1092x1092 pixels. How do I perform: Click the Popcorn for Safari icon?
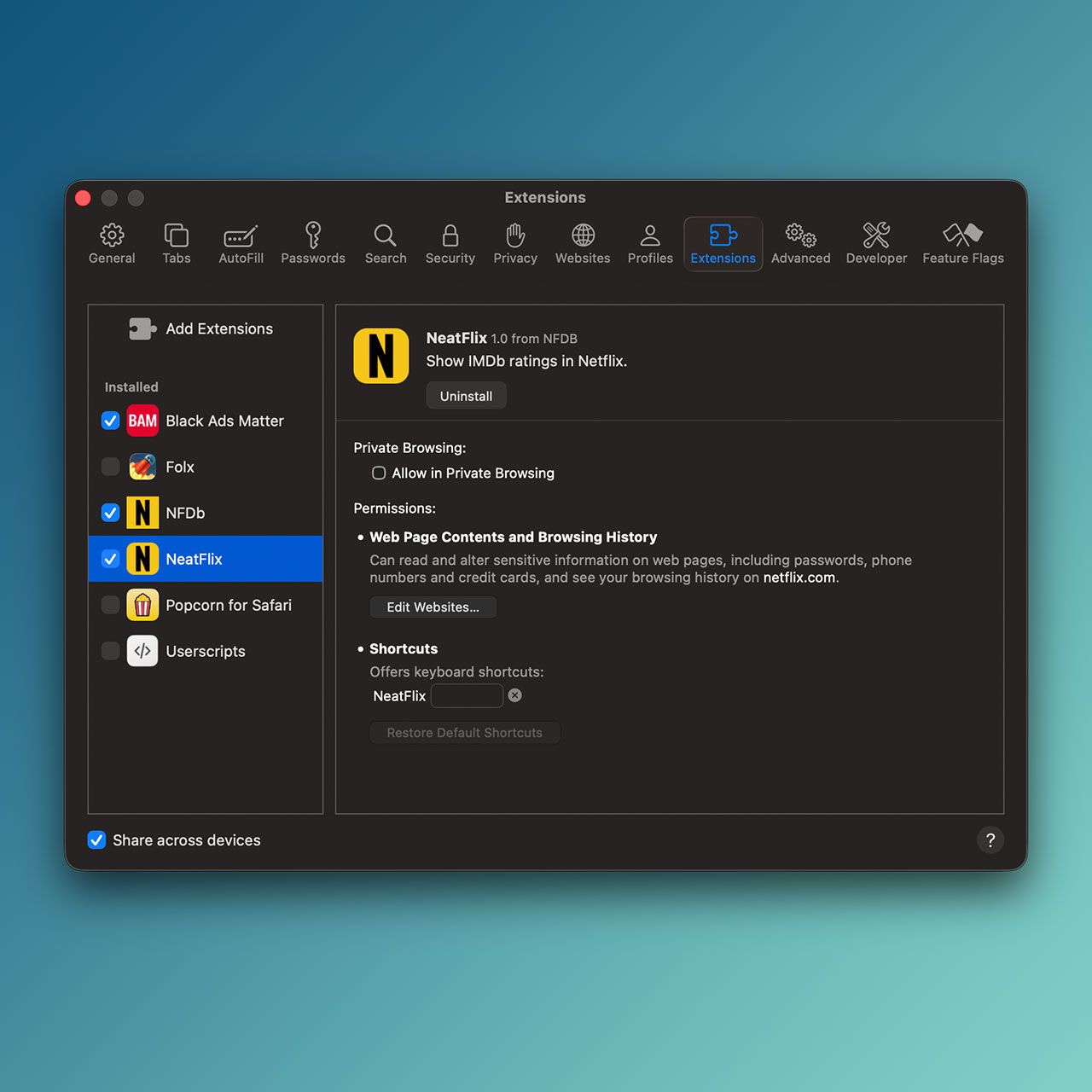[142, 605]
